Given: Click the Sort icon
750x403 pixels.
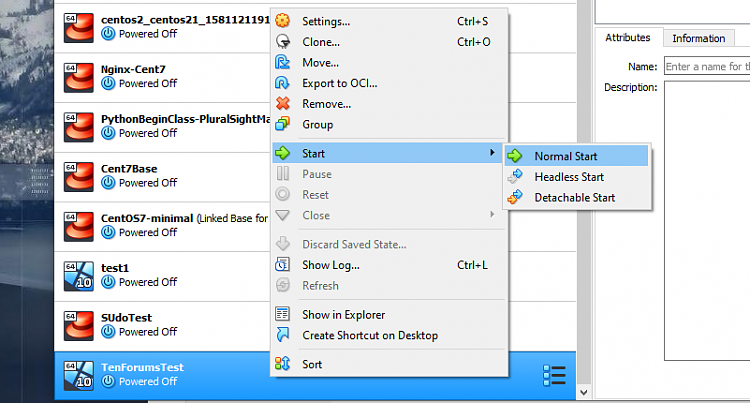Looking at the screenshot, I should [282, 364].
